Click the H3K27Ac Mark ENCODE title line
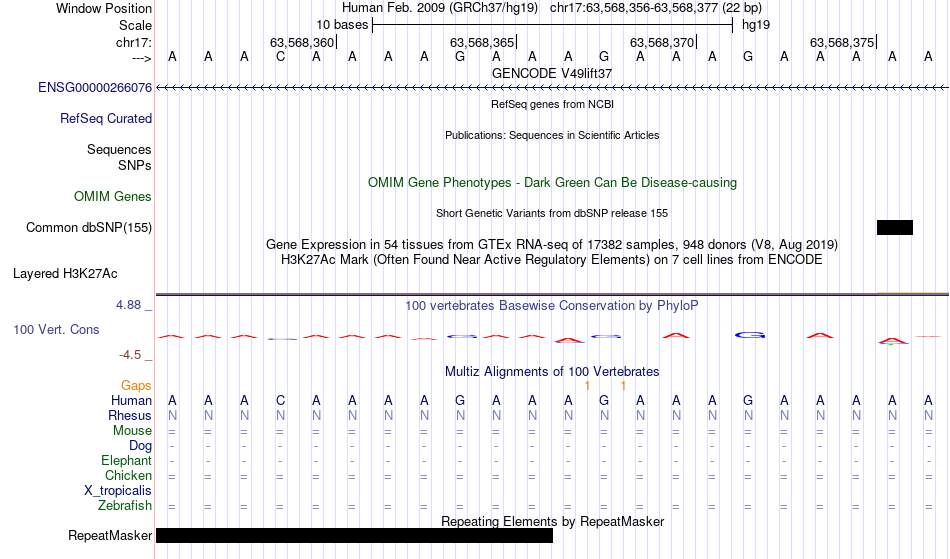 click(552, 260)
